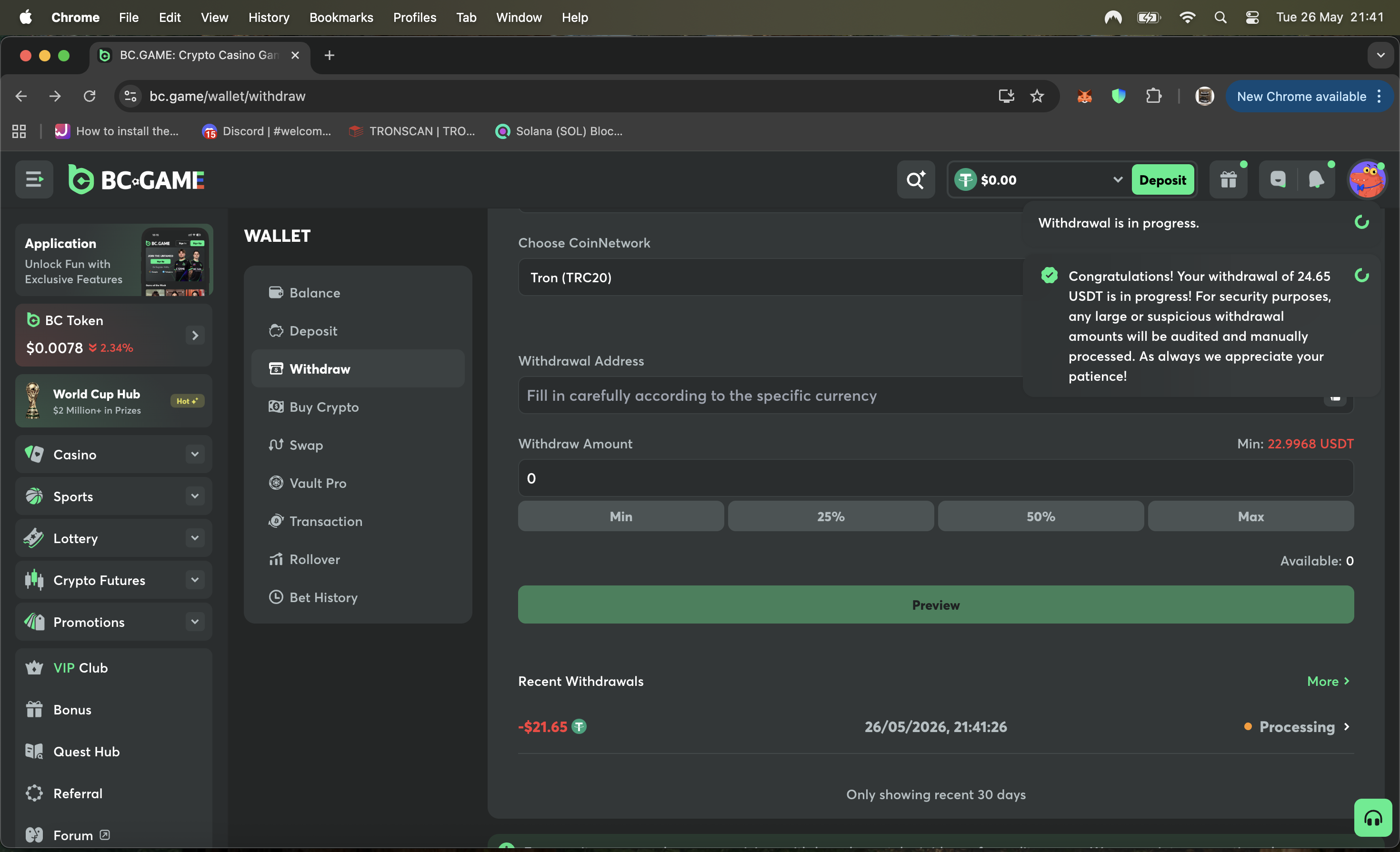
Task: Open the gift rewards icon
Action: click(1229, 179)
